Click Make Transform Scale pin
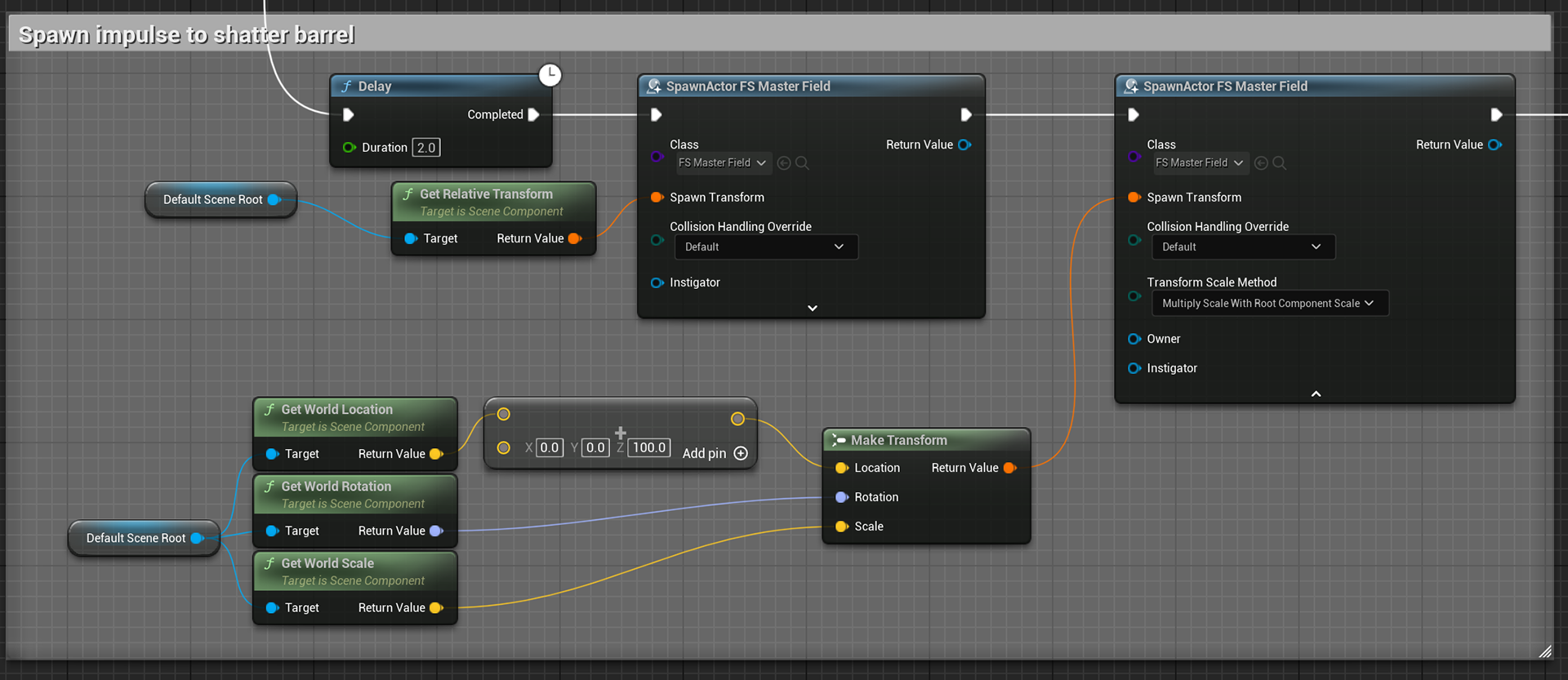This screenshot has width=1568, height=680. tap(841, 527)
